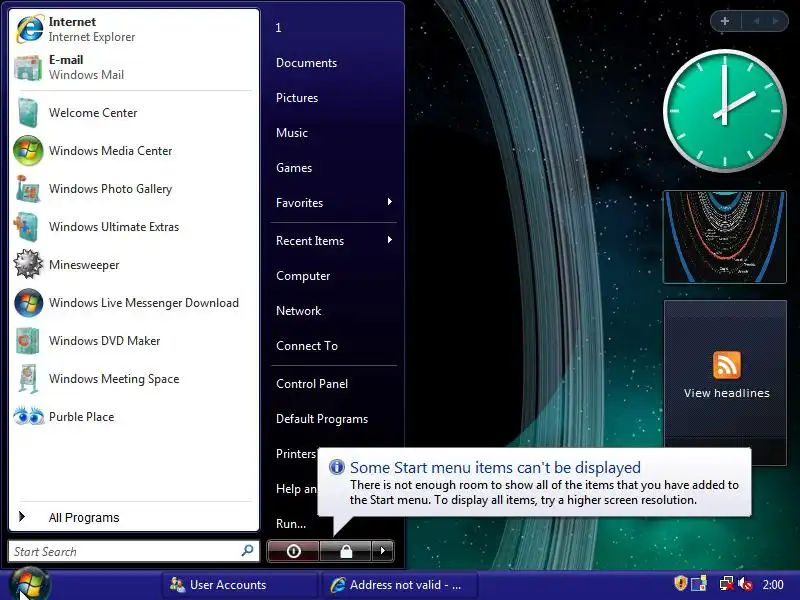This screenshot has height=600, width=800.
Task: Click the Start Search magnifier icon
Action: coord(247,551)
